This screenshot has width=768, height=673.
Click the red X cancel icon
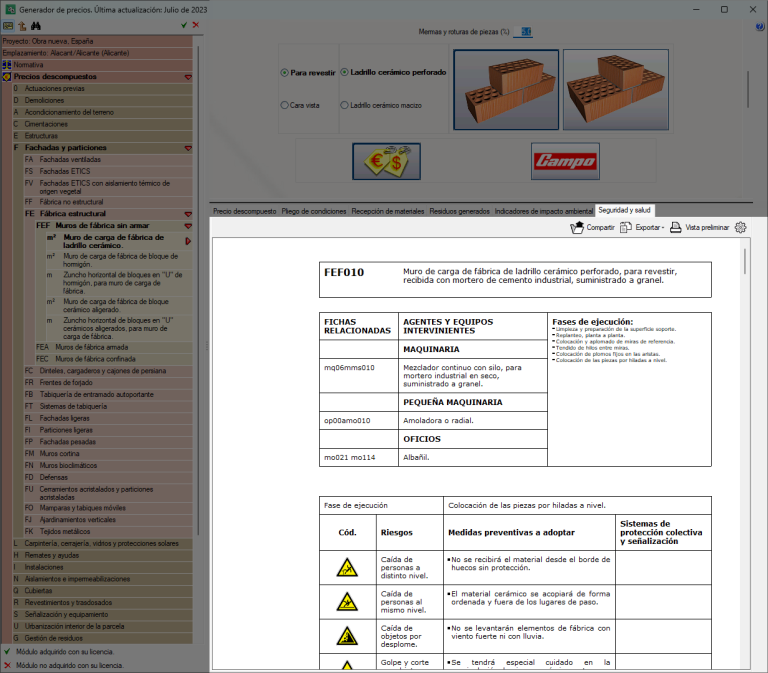pyautogui.click(x=196, y=25)
